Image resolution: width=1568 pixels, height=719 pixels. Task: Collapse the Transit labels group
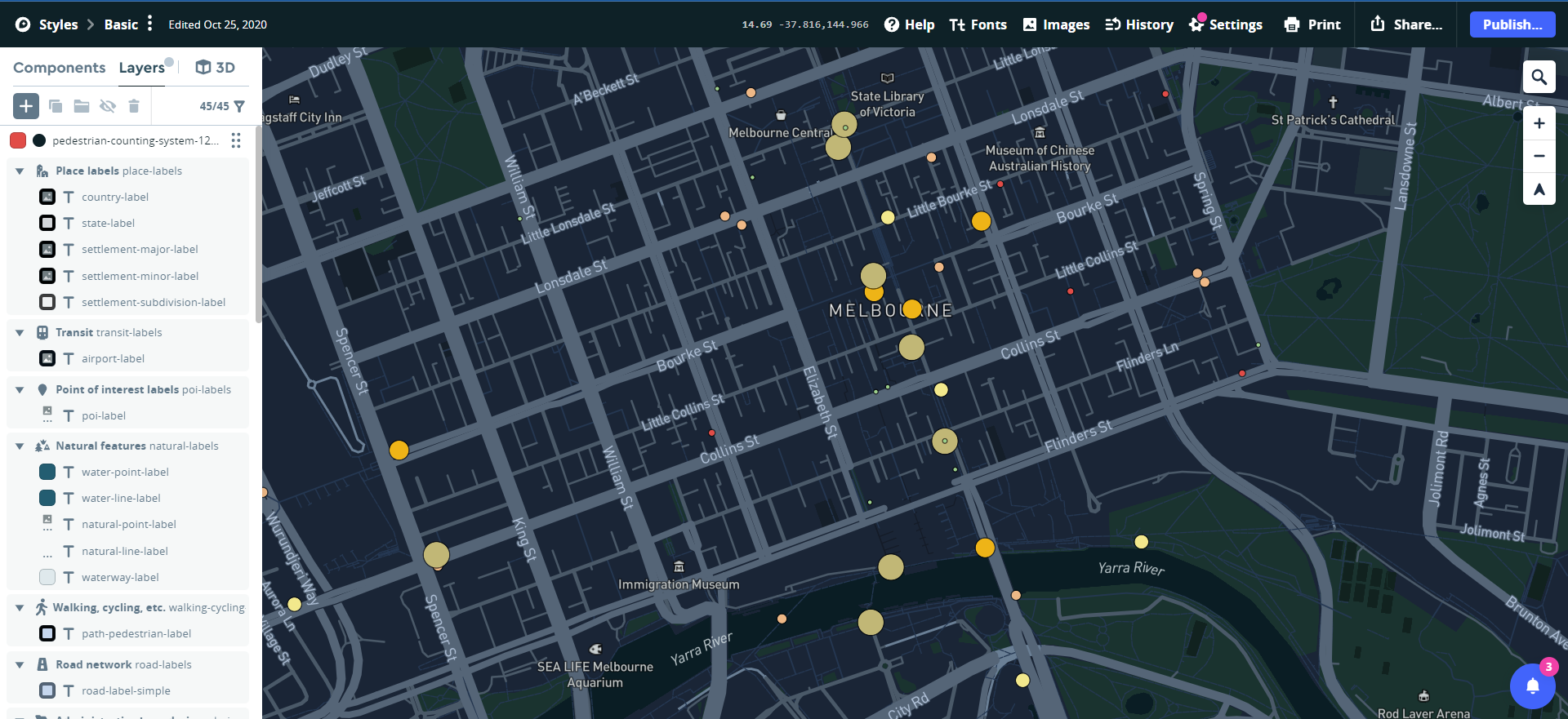point(20,333)
